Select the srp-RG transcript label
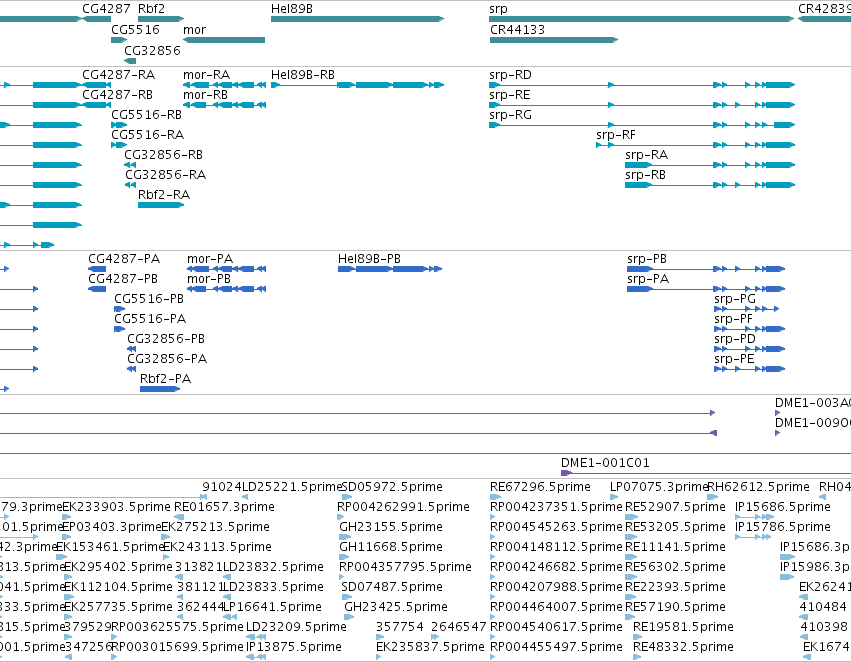 [x=510, y=114]
